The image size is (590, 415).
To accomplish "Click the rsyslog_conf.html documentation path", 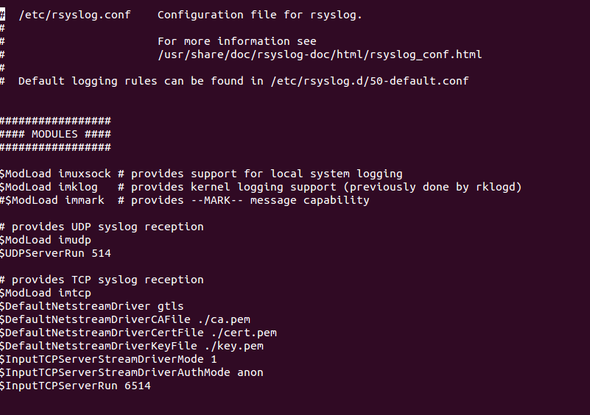I will click(319, 55).
